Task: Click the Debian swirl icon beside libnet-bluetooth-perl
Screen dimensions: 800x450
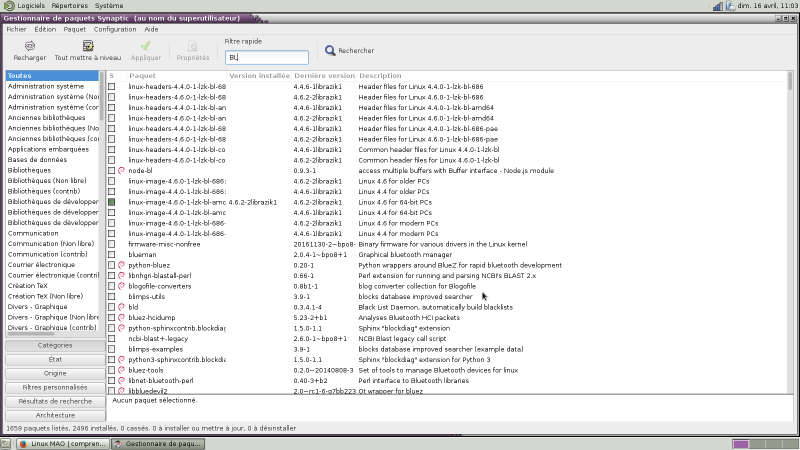Action: [121, 381]
